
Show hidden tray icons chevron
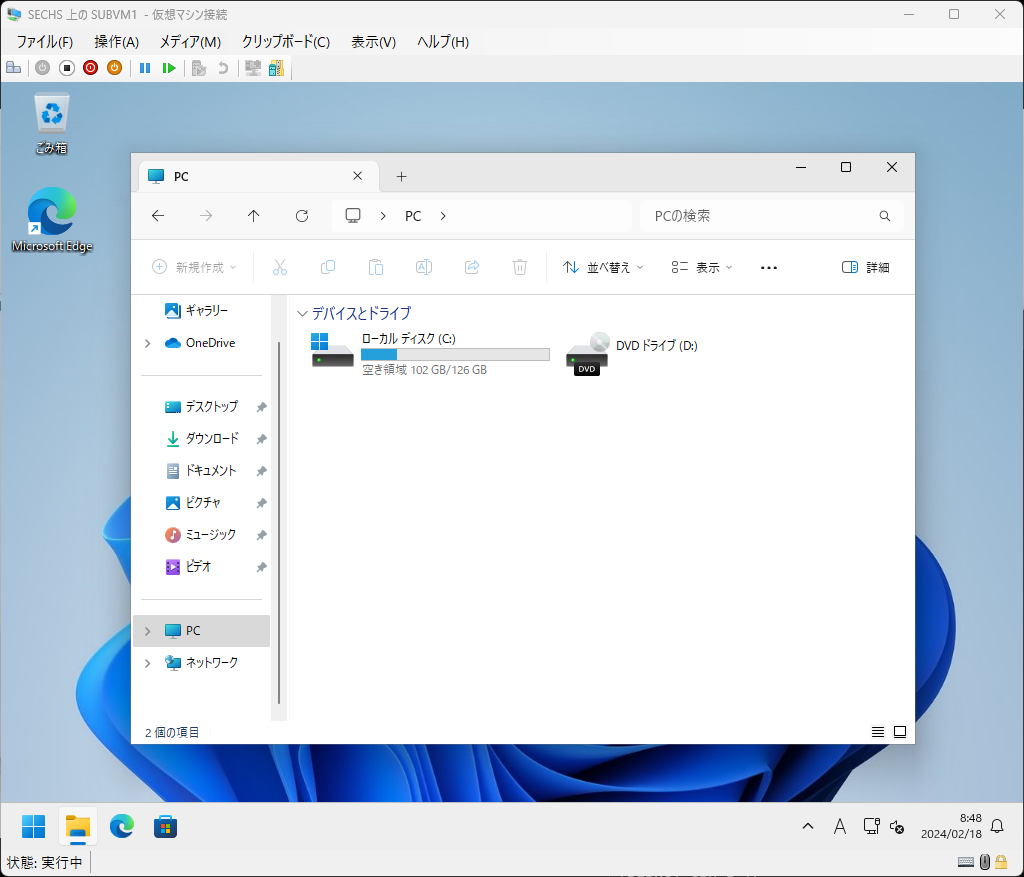(x=808, y=826)
